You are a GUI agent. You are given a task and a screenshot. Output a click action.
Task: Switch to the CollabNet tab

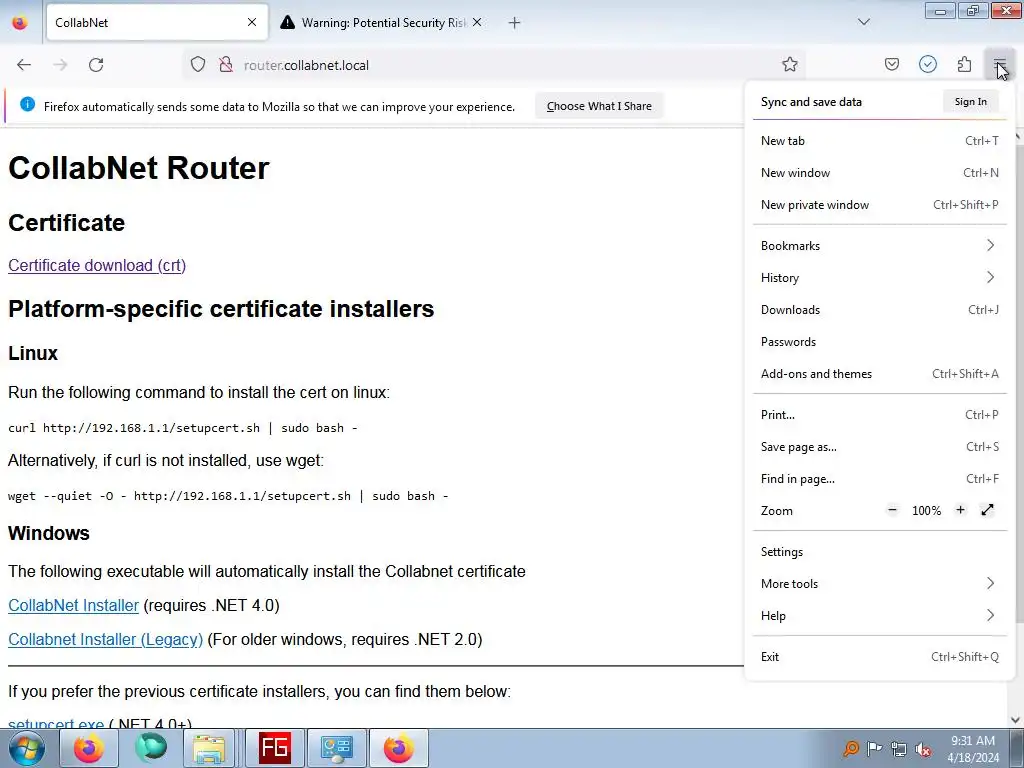(x=157, y=22)
